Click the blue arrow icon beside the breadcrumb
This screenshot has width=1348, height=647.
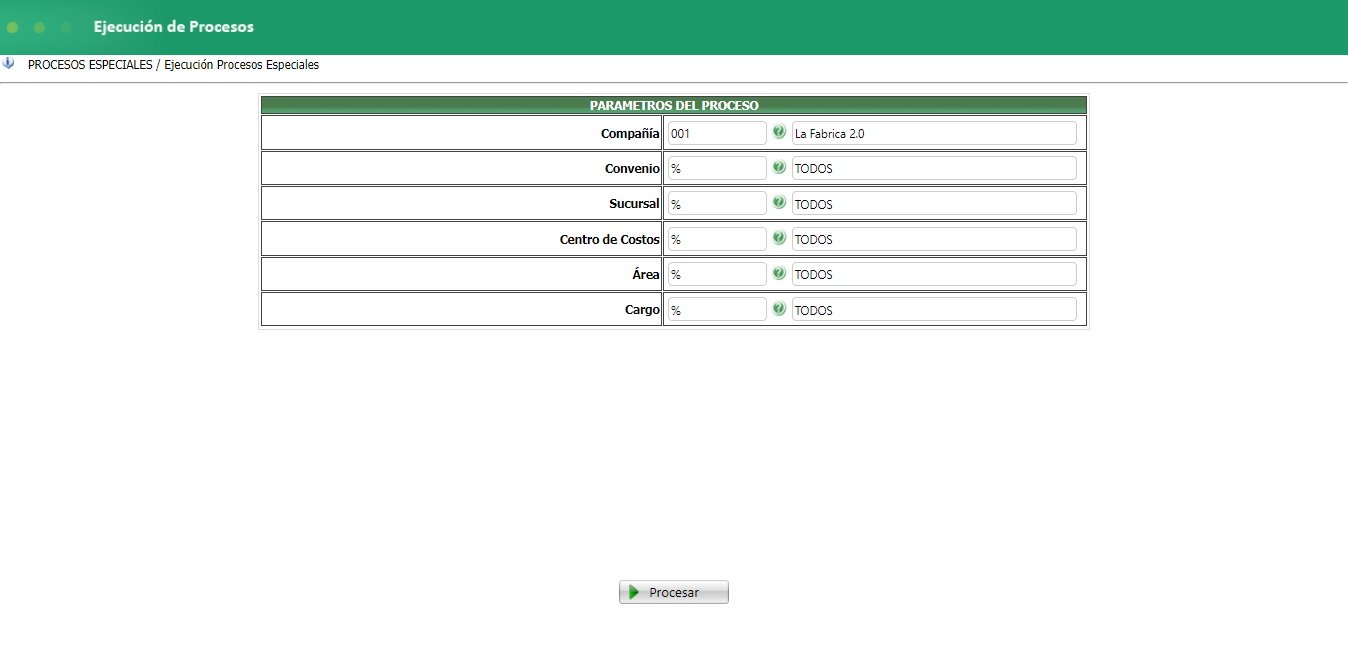click(x=8, y=63)
